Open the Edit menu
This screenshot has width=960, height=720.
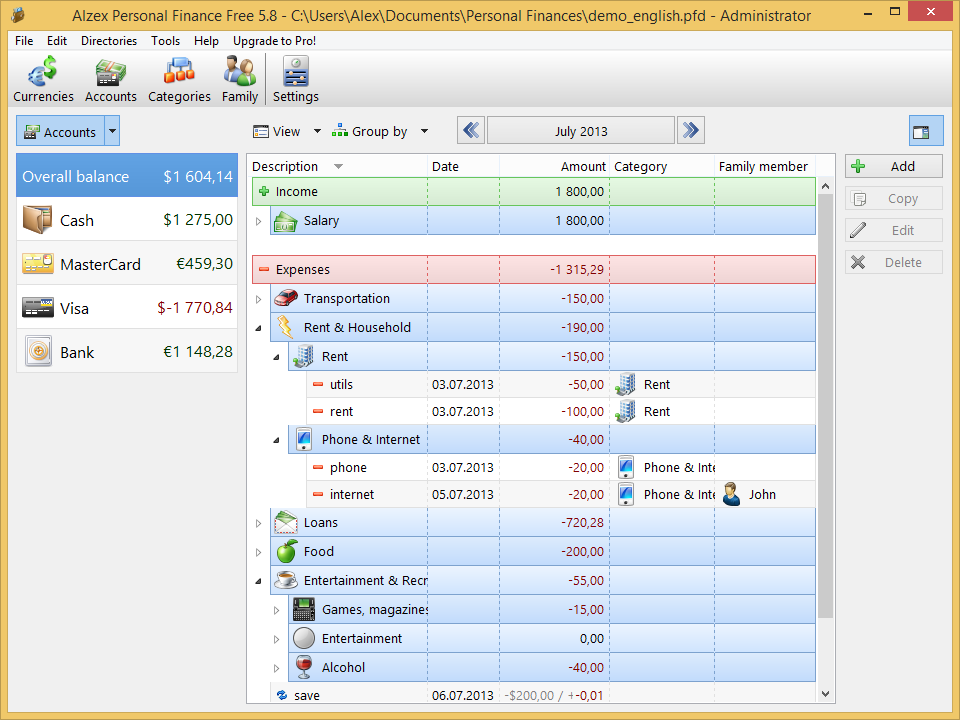57,40
